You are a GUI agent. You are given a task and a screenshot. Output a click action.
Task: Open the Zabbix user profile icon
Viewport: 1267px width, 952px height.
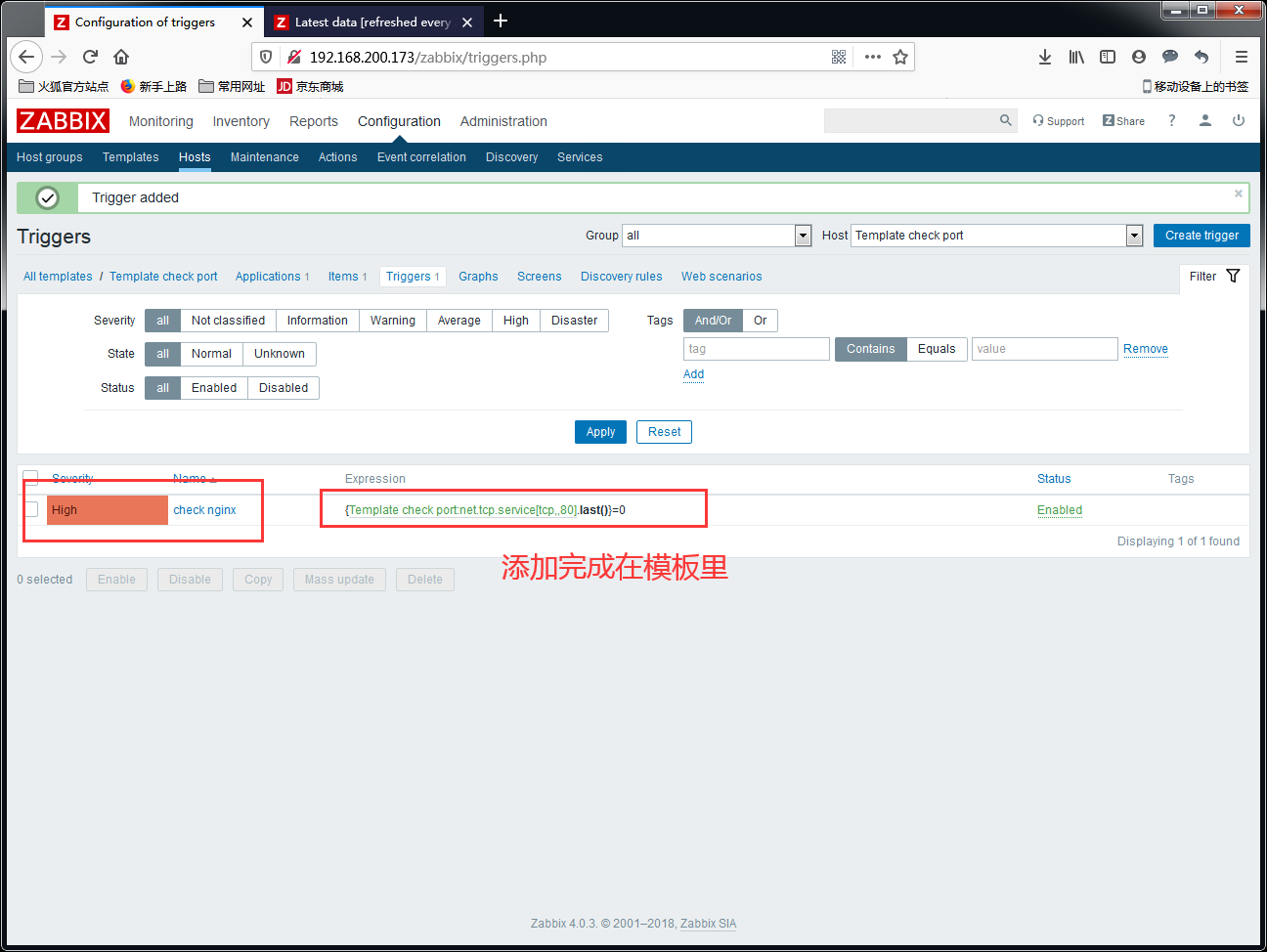(1205, 120)
